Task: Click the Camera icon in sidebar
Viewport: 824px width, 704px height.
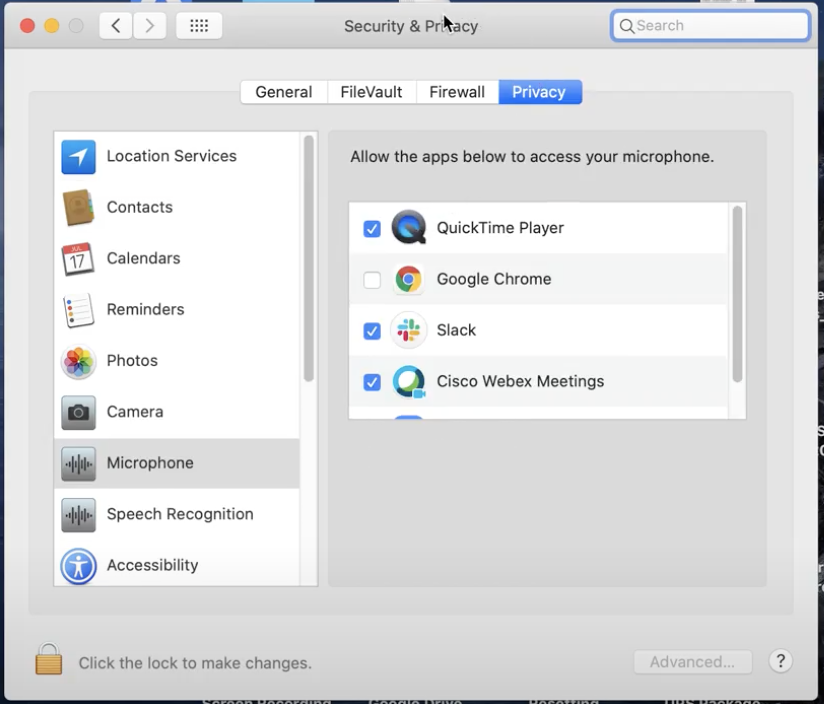Action: coord(78,412)
